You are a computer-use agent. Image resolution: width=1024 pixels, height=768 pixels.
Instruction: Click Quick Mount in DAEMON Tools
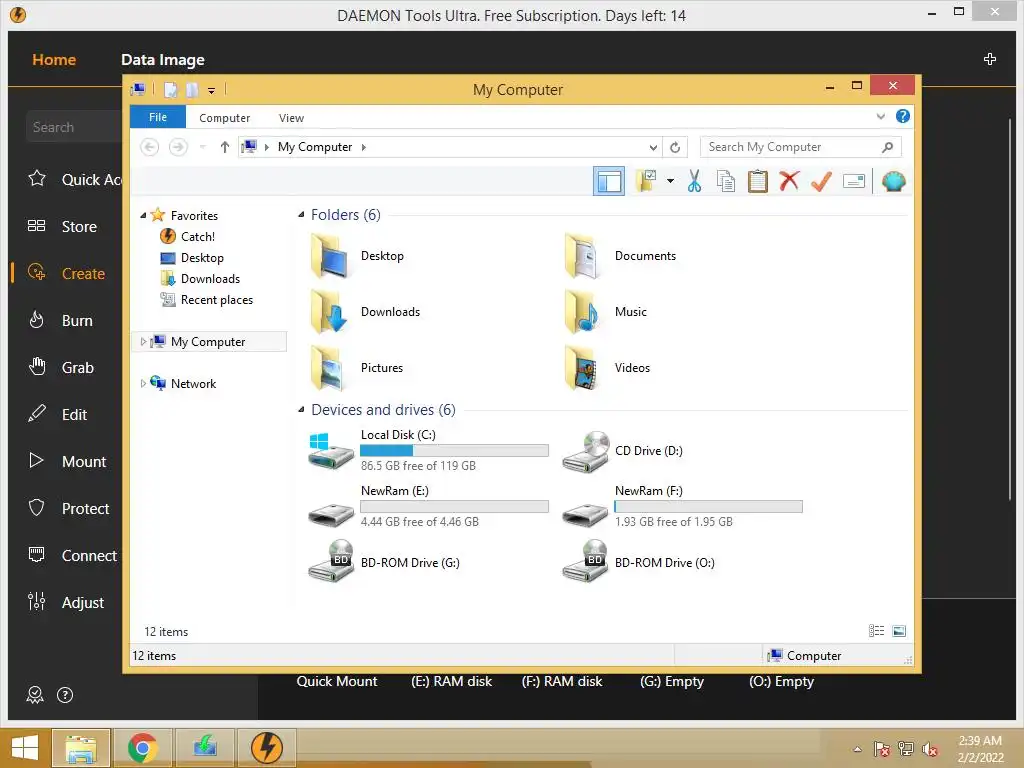tap(337, 681)
